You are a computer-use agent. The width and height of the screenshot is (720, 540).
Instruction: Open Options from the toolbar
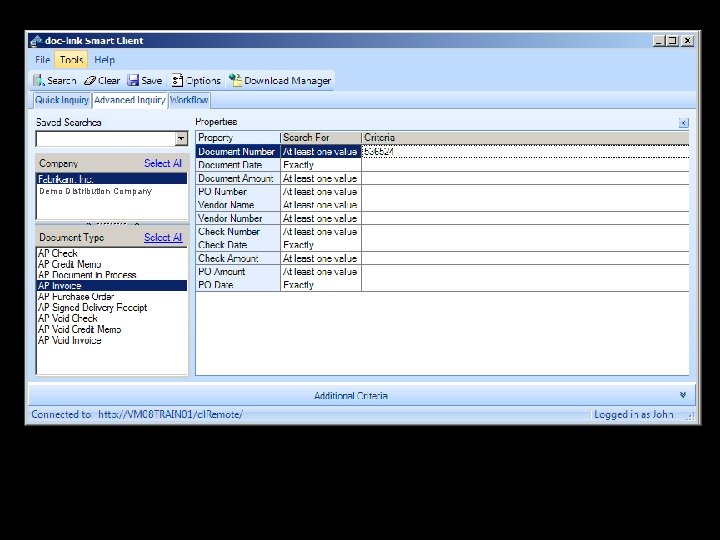[x=196, y=81]
